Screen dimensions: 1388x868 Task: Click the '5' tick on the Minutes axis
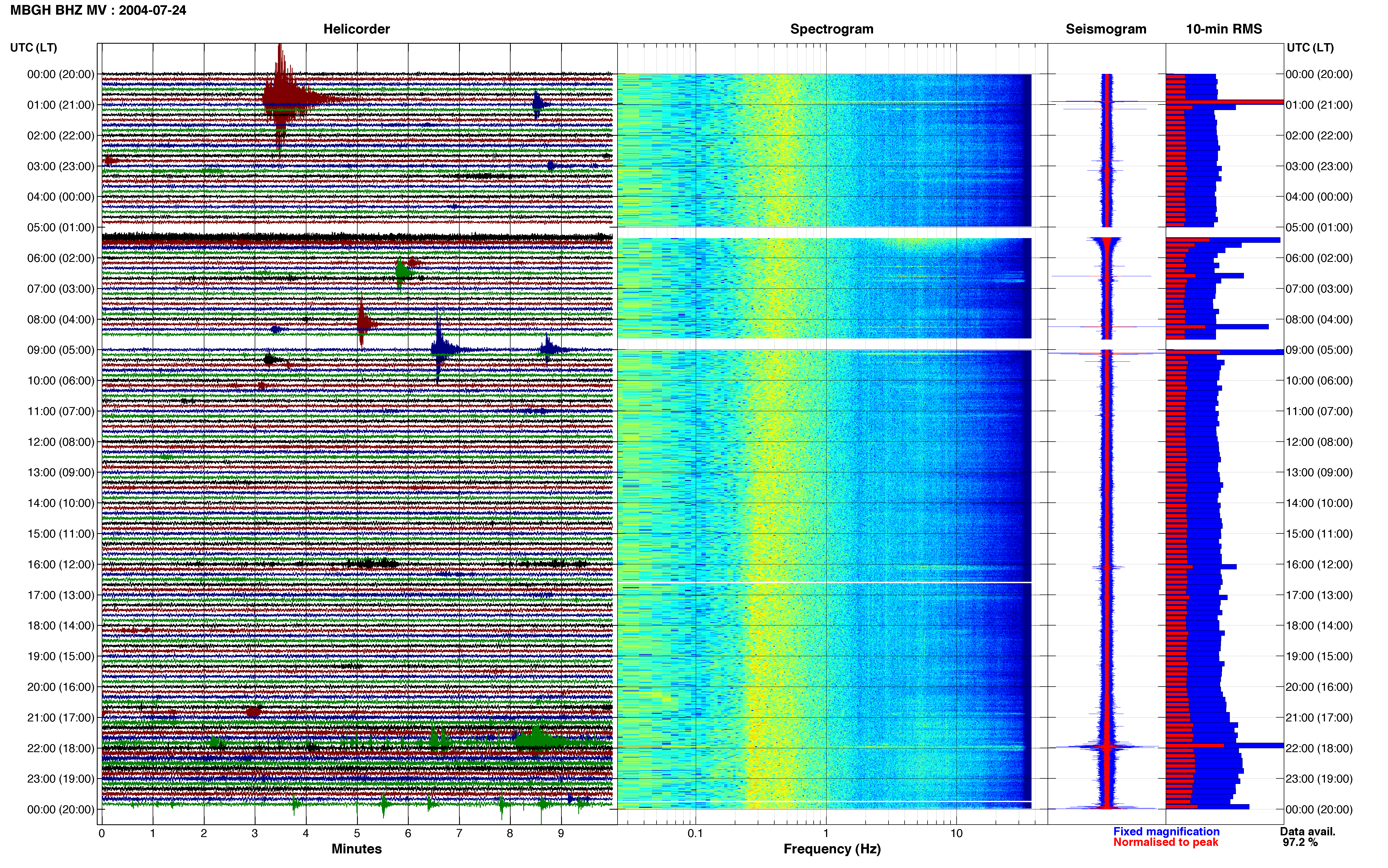pos(357,833)
